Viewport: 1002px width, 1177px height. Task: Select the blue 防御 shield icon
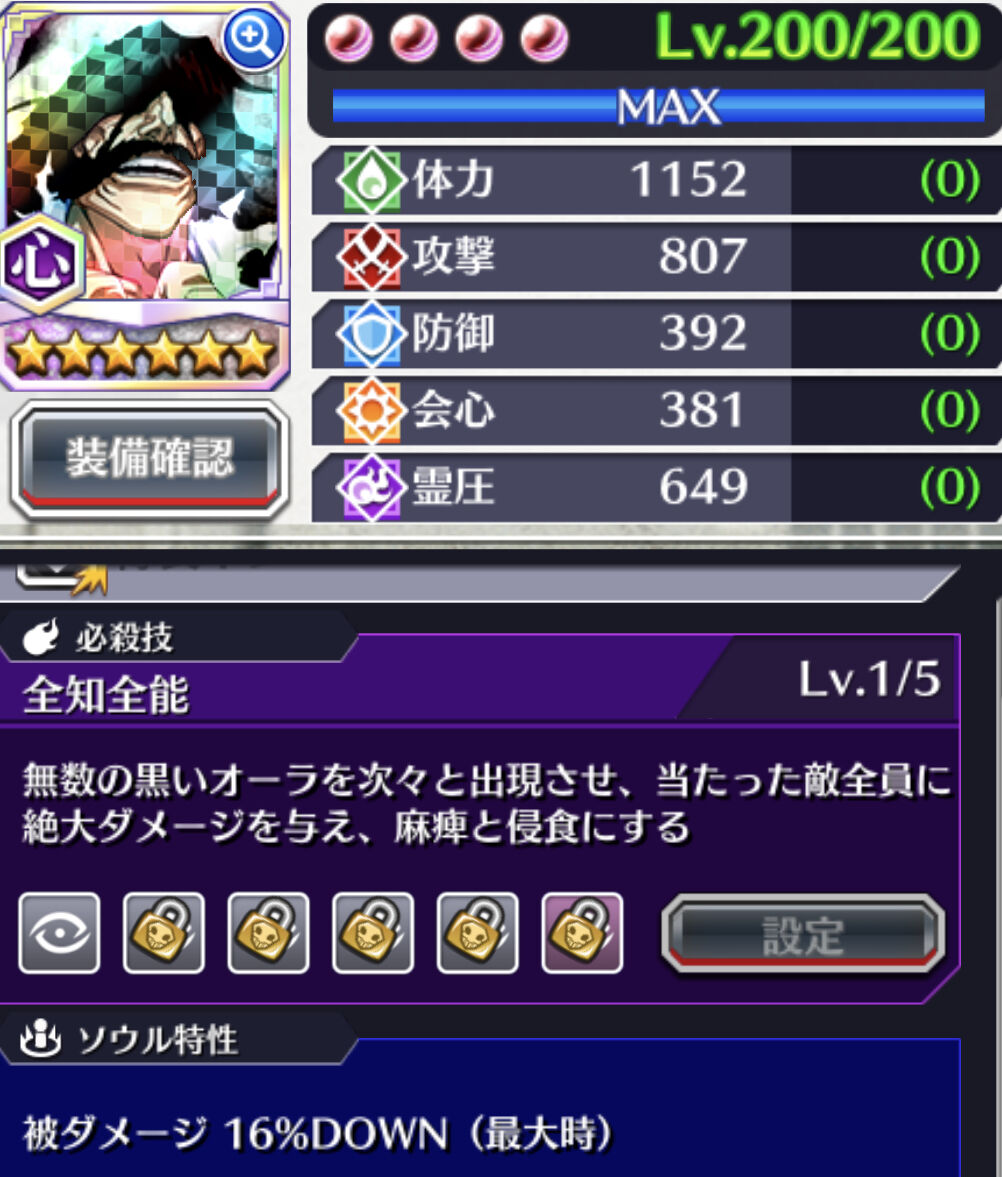point(371,334)
